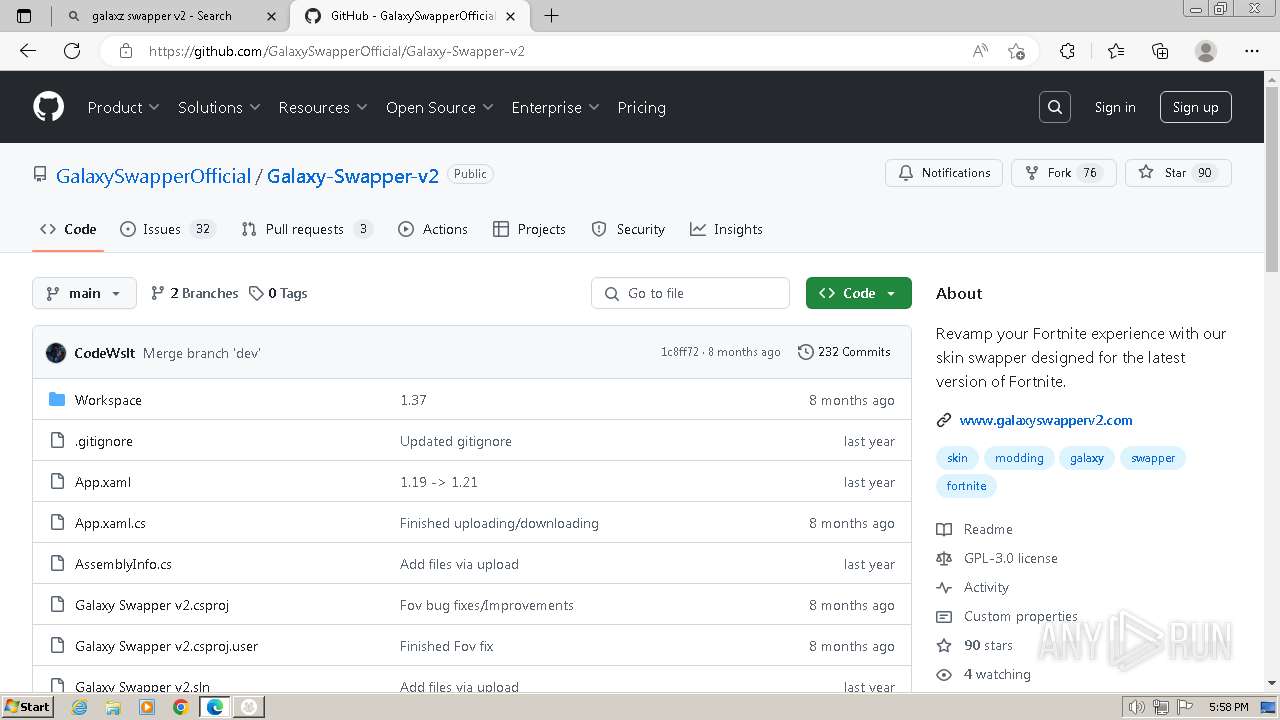This screenshot has height=720, width=1280.
Task: Open browser tab actions menu icon
Action: [x=24, y=15]
